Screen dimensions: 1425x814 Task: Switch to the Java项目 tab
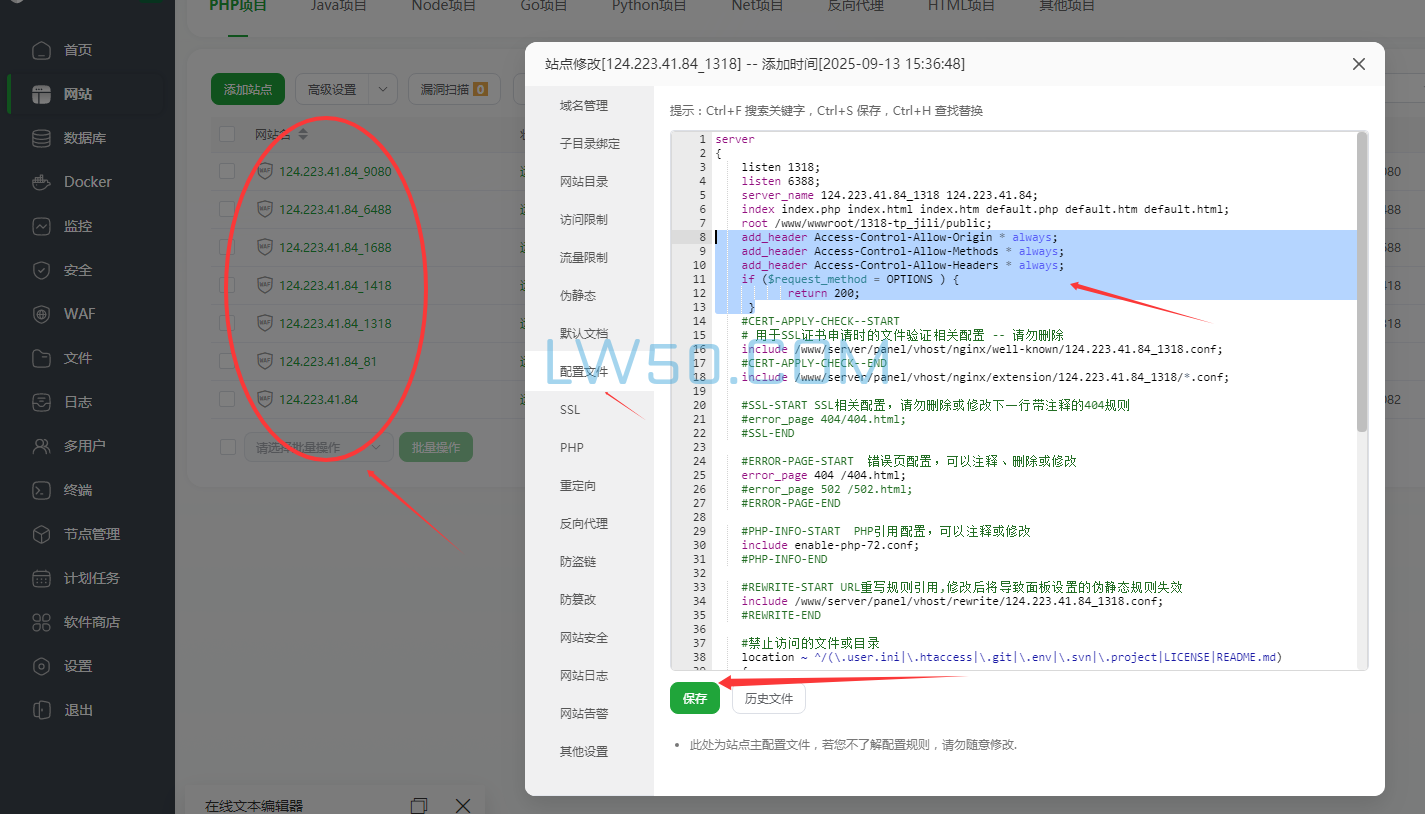coord(338,6)
